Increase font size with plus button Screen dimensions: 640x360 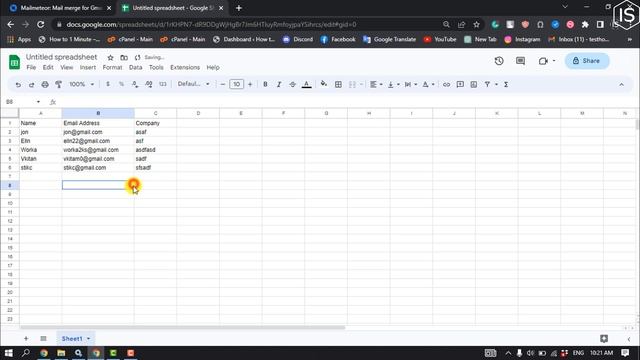(x=250, y=84)
